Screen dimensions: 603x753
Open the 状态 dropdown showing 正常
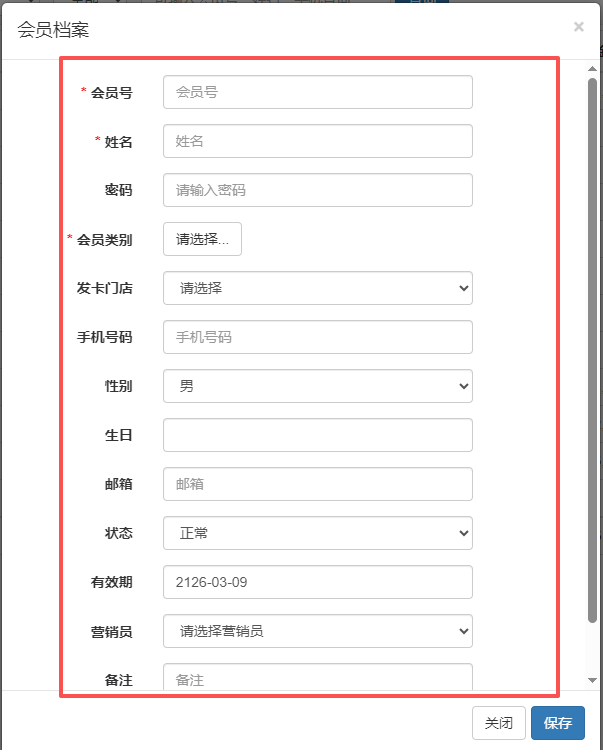coord(318,533)
